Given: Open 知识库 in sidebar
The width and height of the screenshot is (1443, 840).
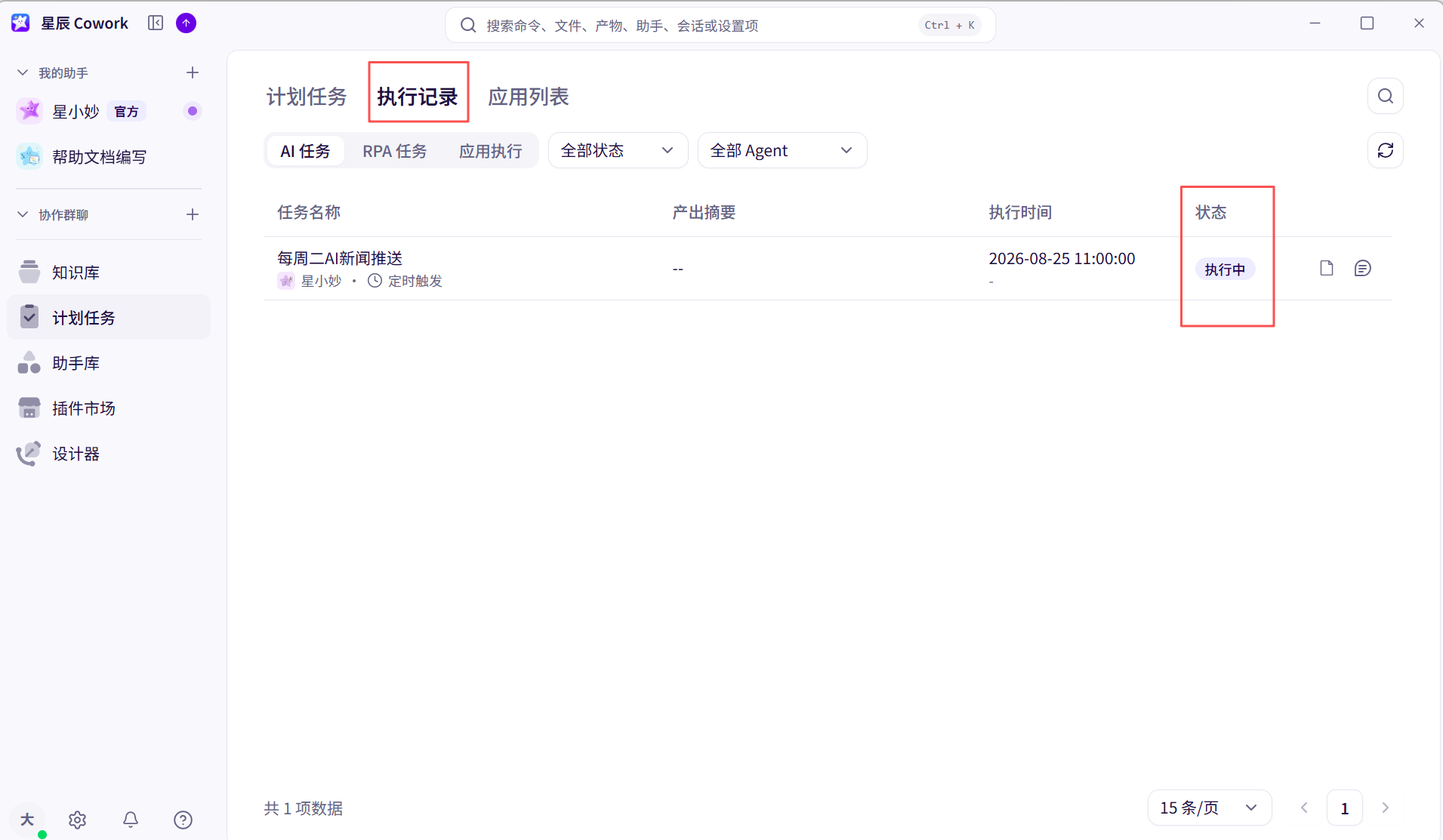Looking at the screenshot, I should point(109,272).
